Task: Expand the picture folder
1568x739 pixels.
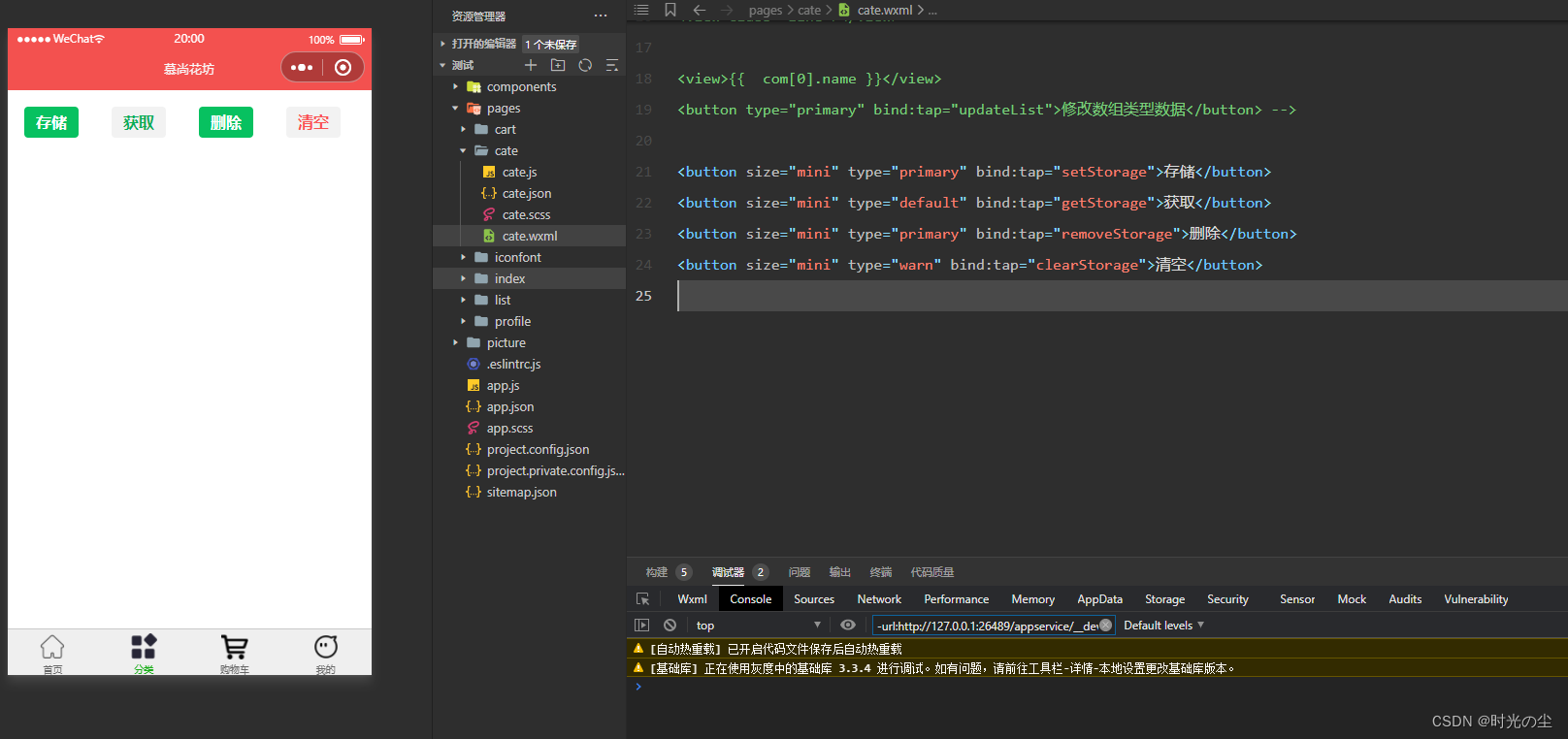Action: (x=455, y=342)
